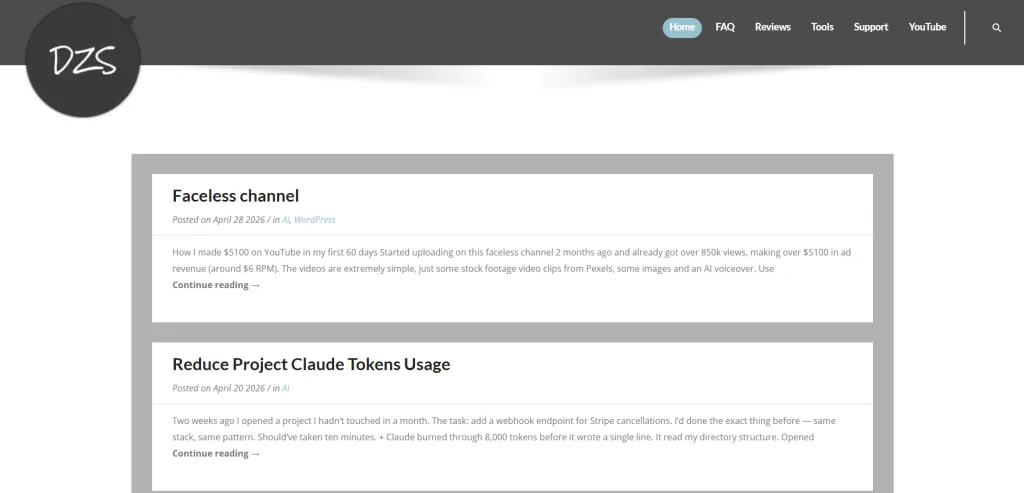
Task: Open the Faceless channel post title
Action: (x=236, y=196)
